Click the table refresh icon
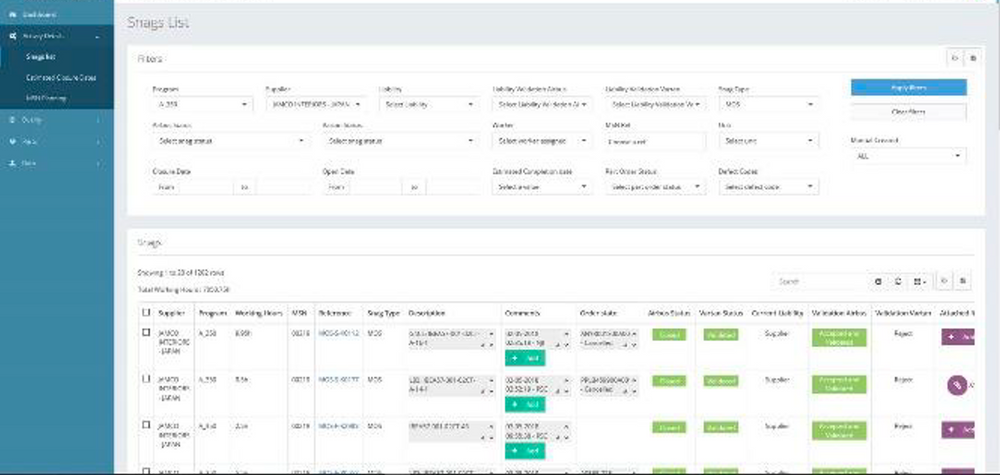This screenshot has height=475, width=1000. point(897,281)
